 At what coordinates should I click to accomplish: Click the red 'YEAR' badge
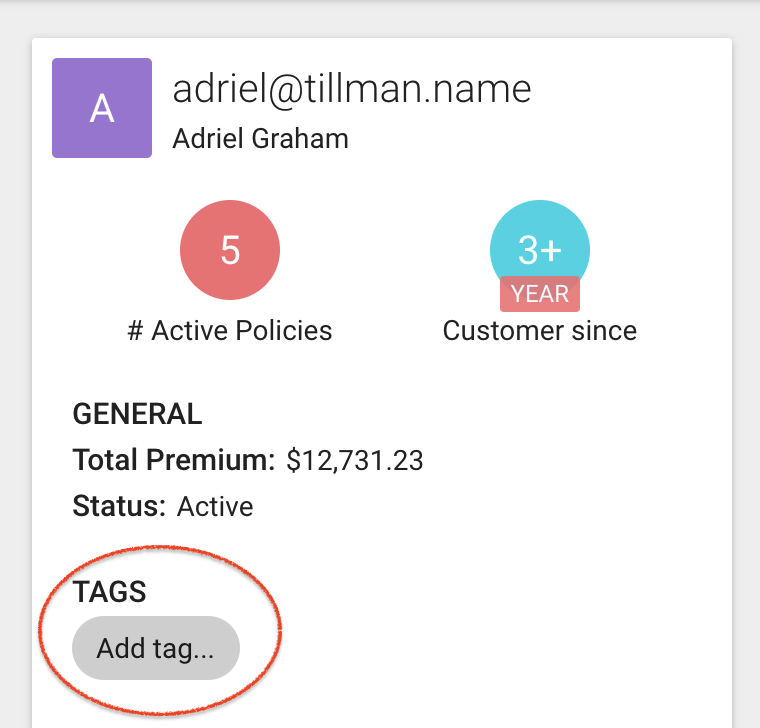click(x=540, y=295)
